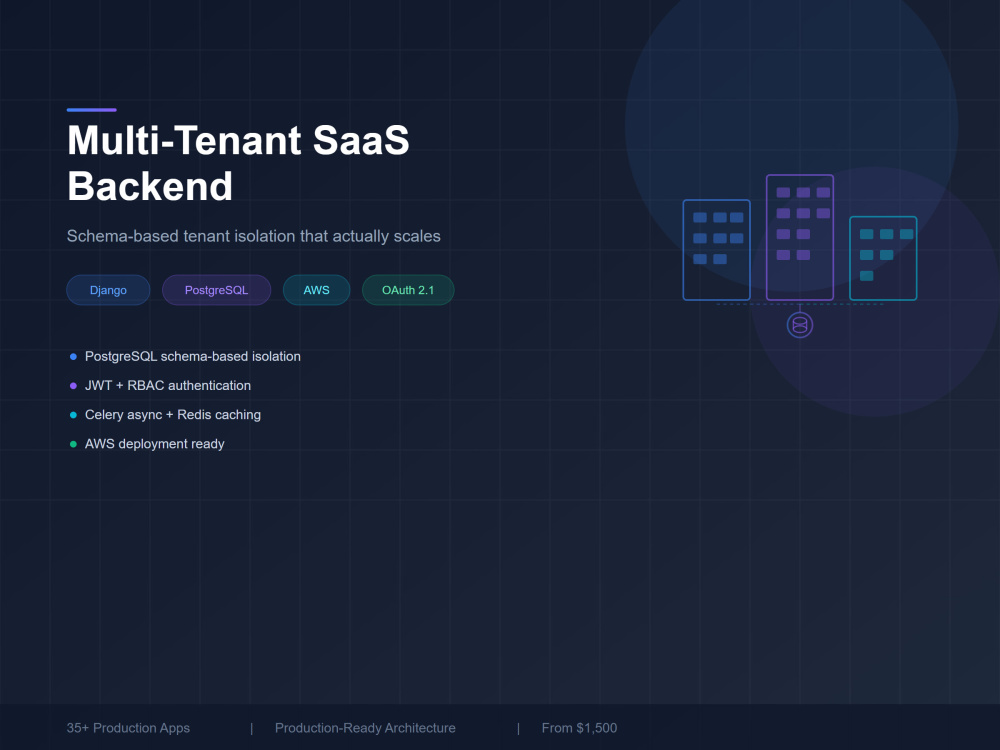Click the purple tenant building icon
This screenshot has height=750, width=1000.
[800, 237]
